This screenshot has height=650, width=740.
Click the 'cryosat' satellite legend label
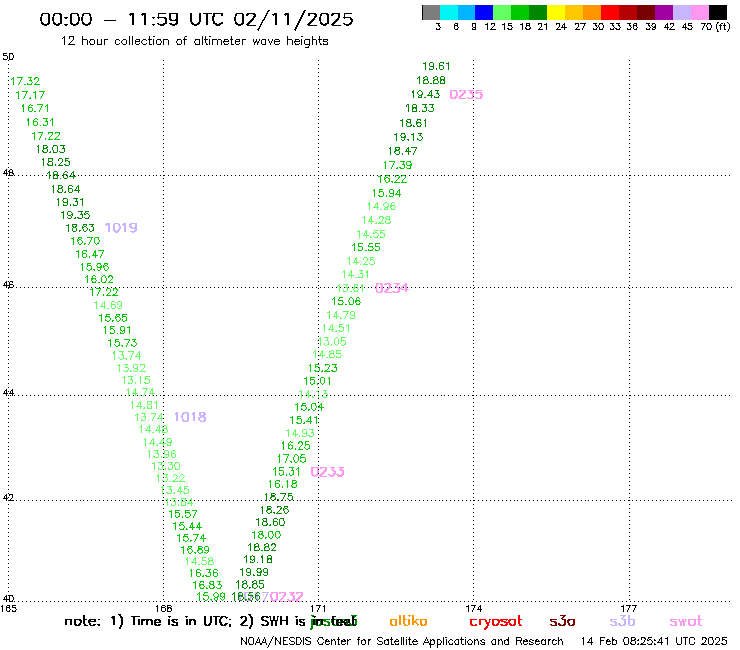click(x=496, y=622)
